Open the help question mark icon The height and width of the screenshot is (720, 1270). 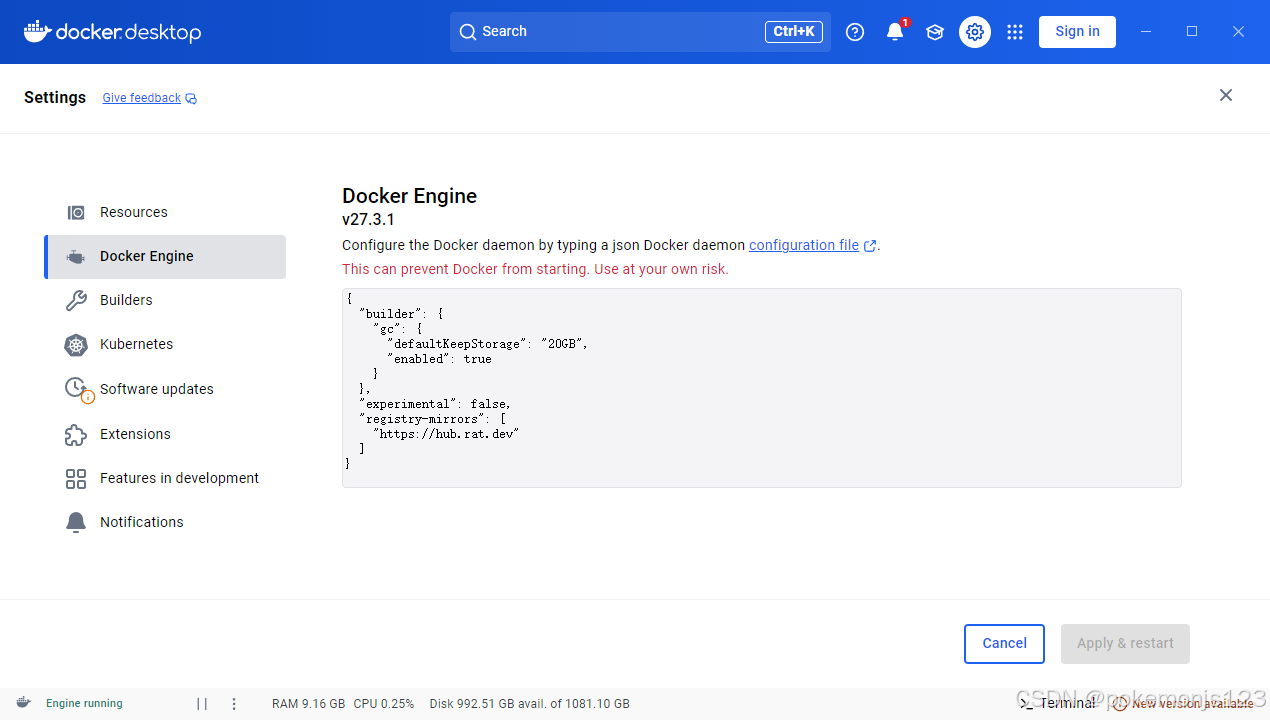pos(855,32)
